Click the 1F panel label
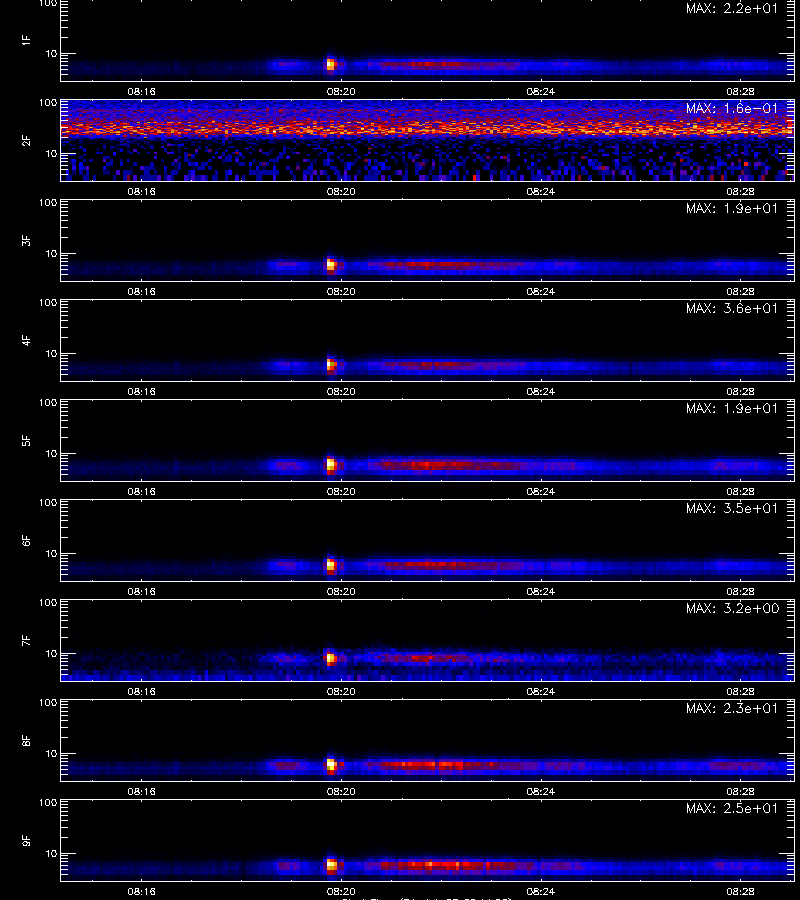 pyautogui.click(x=26, y=40)
